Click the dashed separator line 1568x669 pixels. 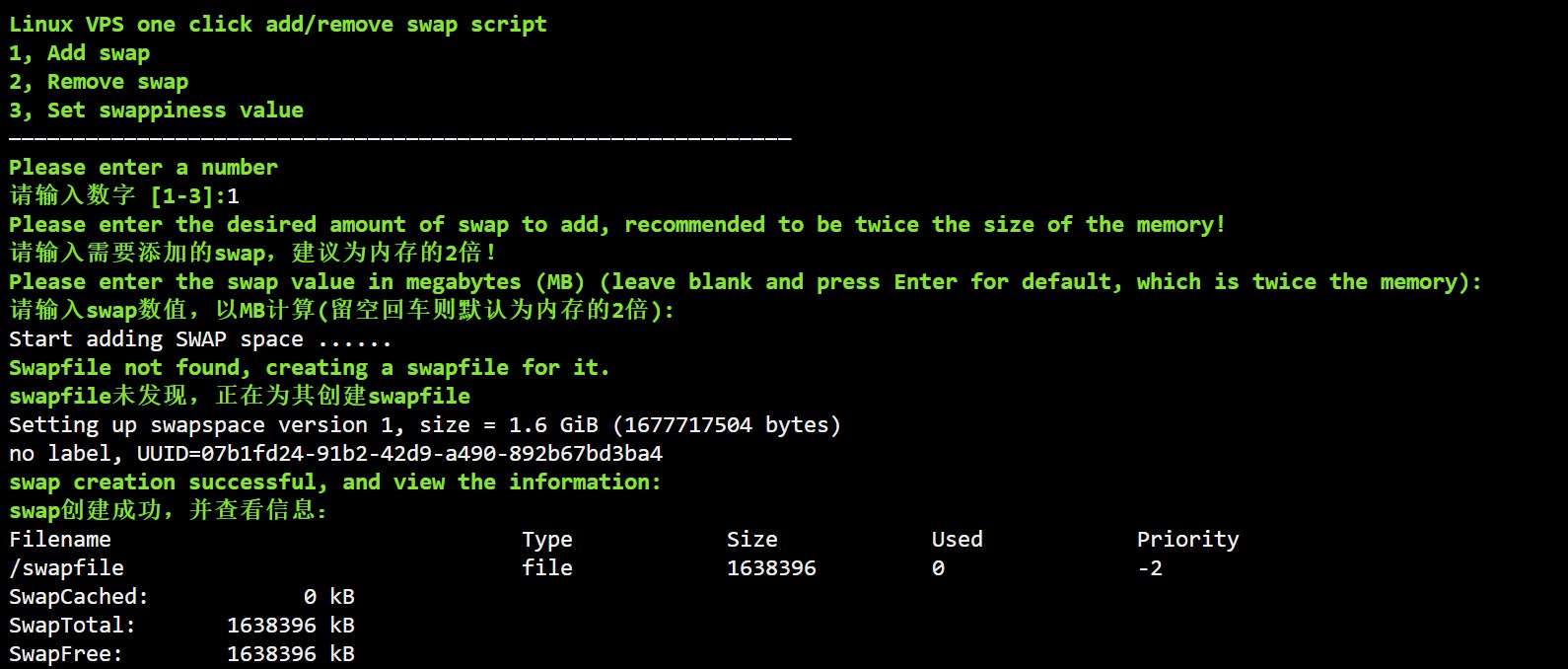point(399,139)
